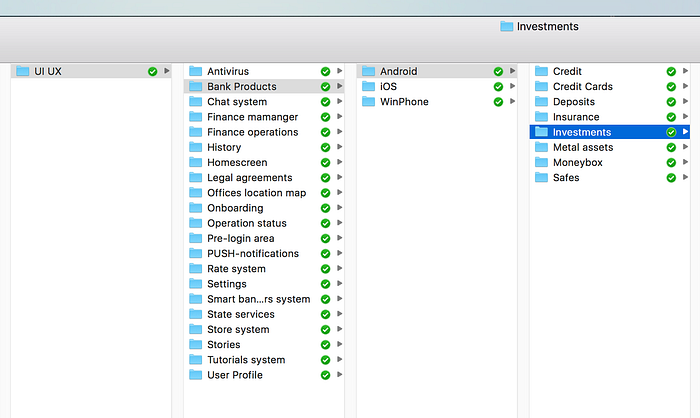The width and height of the screenshot is (700, 418).
Task: Expand UI UX folder arrow
Action: pos(167,71)
